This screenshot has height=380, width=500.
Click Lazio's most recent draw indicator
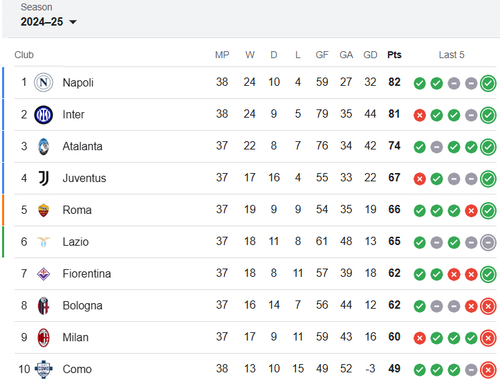tap(488, 242)
